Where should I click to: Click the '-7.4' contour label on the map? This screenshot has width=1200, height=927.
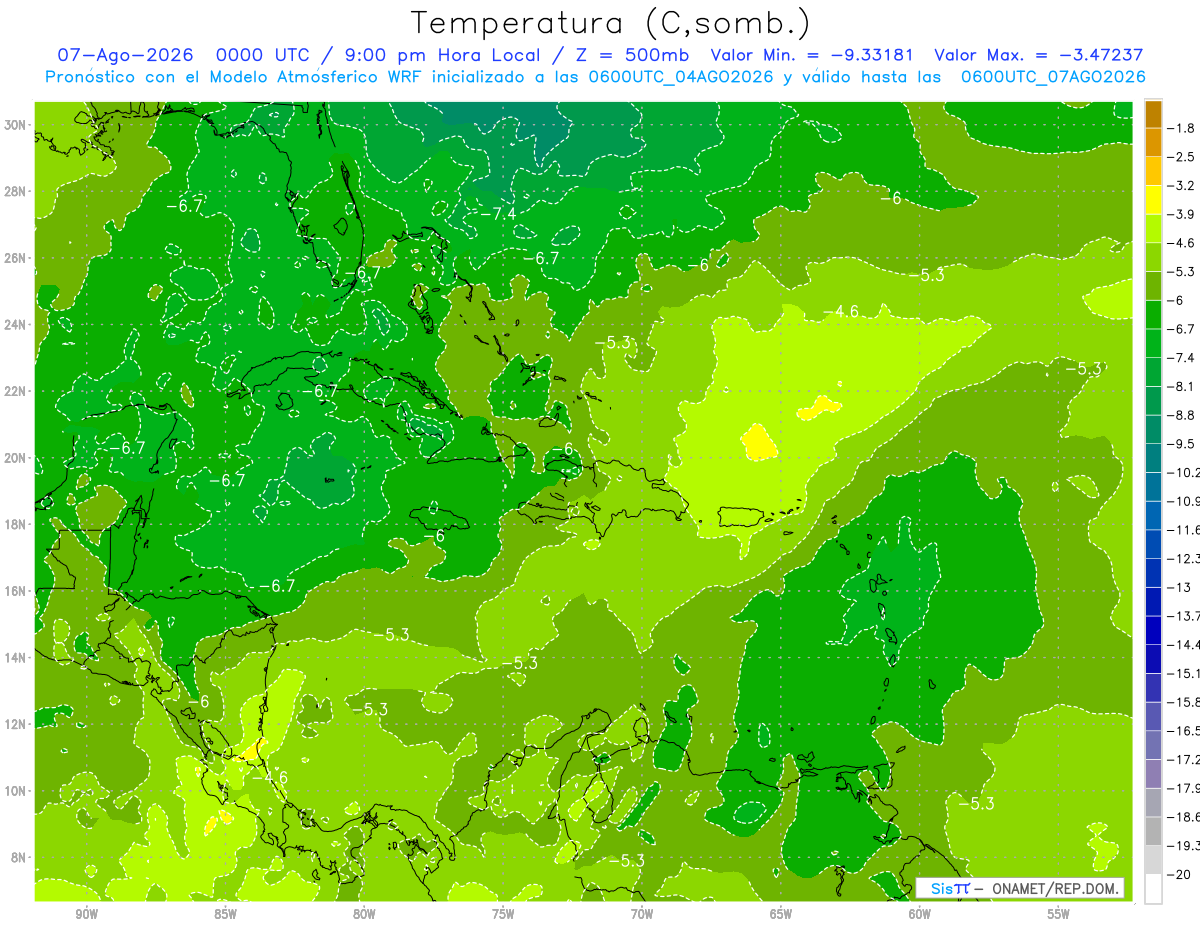point(497,214)
